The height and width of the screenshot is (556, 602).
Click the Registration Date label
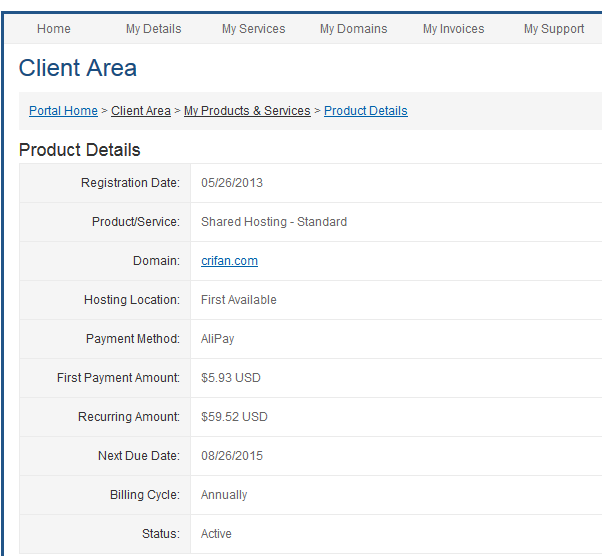pos(130,183)
